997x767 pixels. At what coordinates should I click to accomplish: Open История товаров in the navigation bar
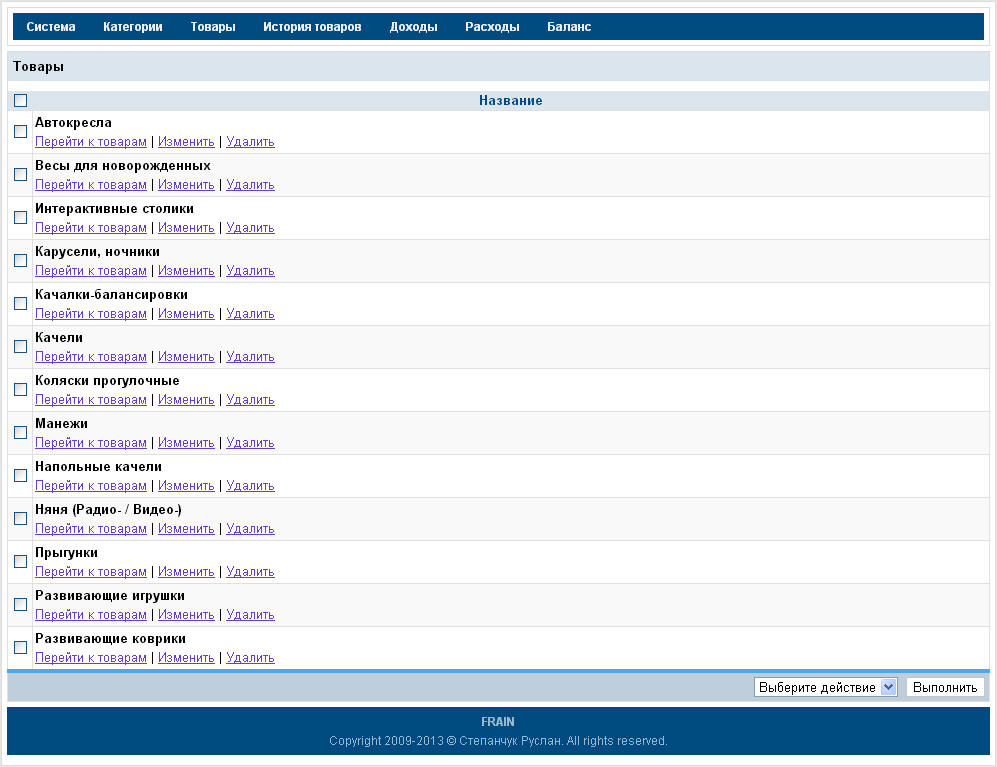(312, 27)
